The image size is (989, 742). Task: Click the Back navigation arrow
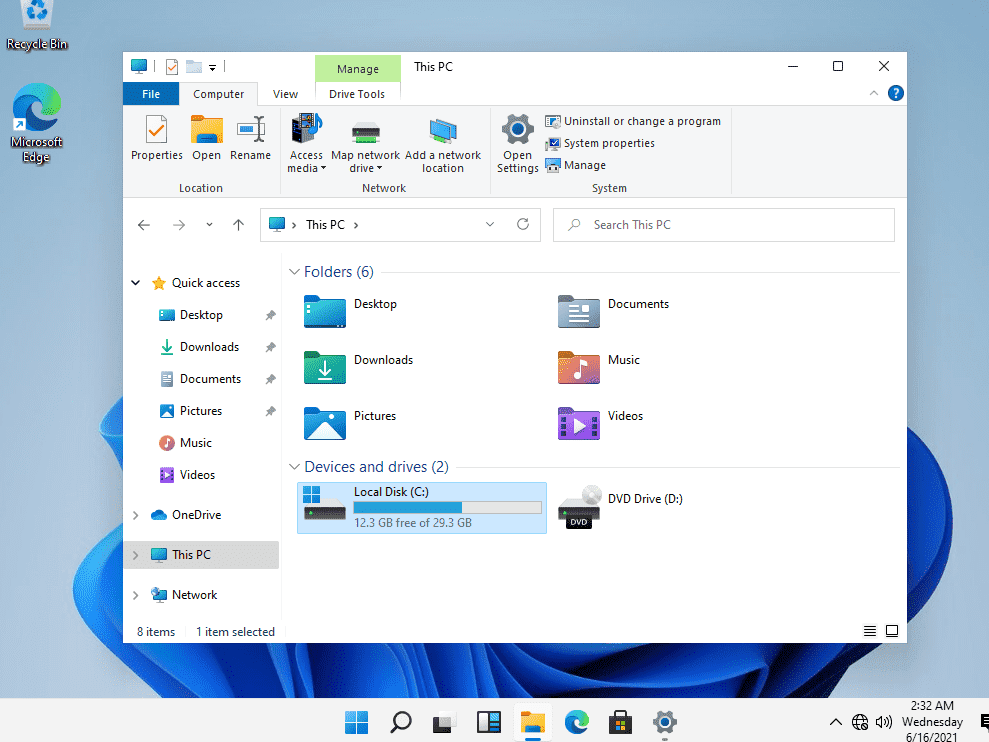[x=144, y=225]
